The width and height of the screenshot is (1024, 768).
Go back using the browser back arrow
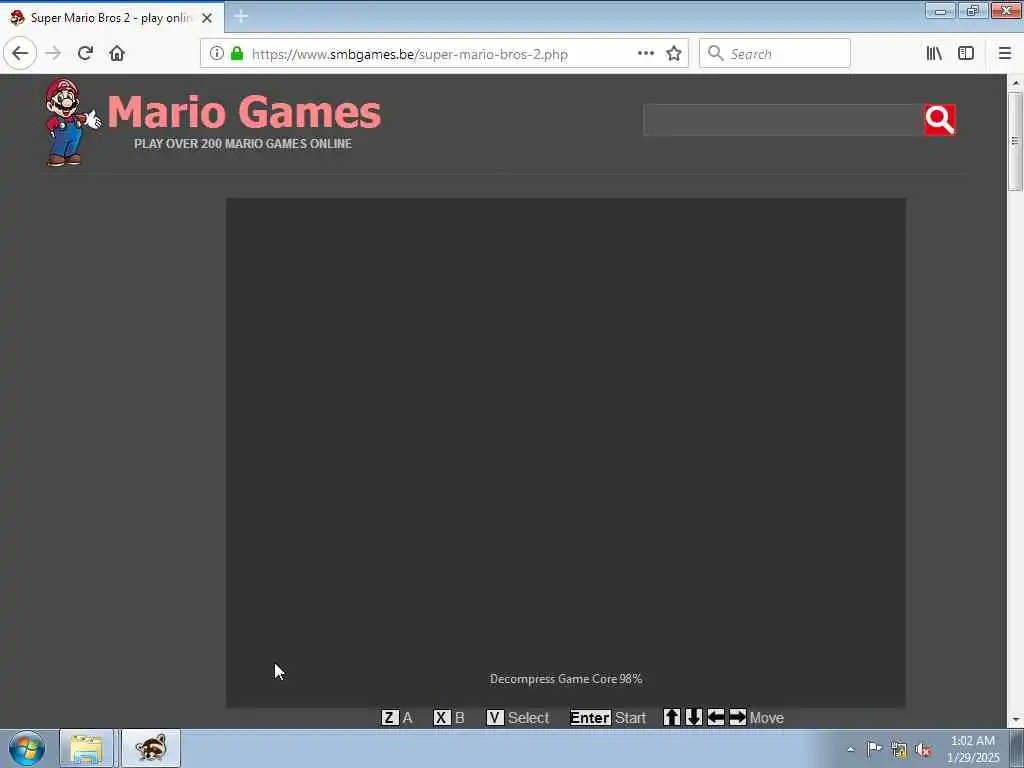coord(20,54)
